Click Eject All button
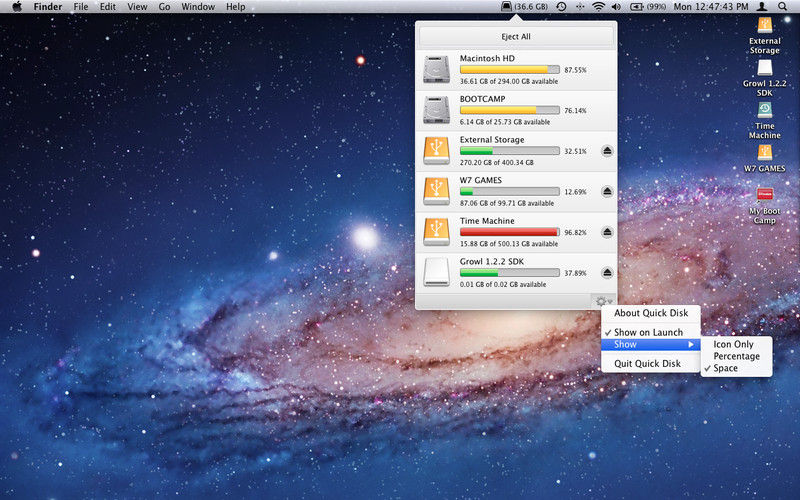Viewport: 800px width, 500px height. (516, 37)
